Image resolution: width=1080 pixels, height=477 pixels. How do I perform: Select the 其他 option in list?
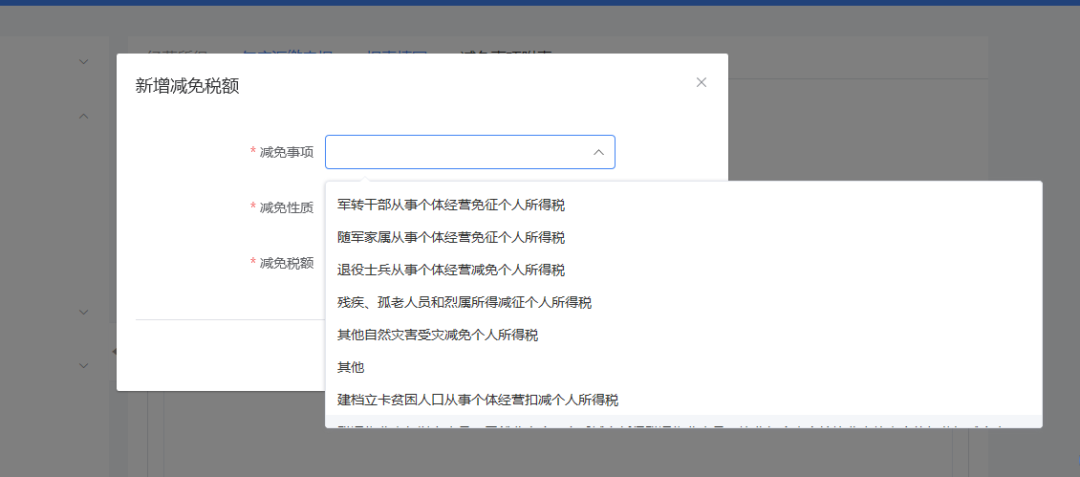(x=351, y=367)
